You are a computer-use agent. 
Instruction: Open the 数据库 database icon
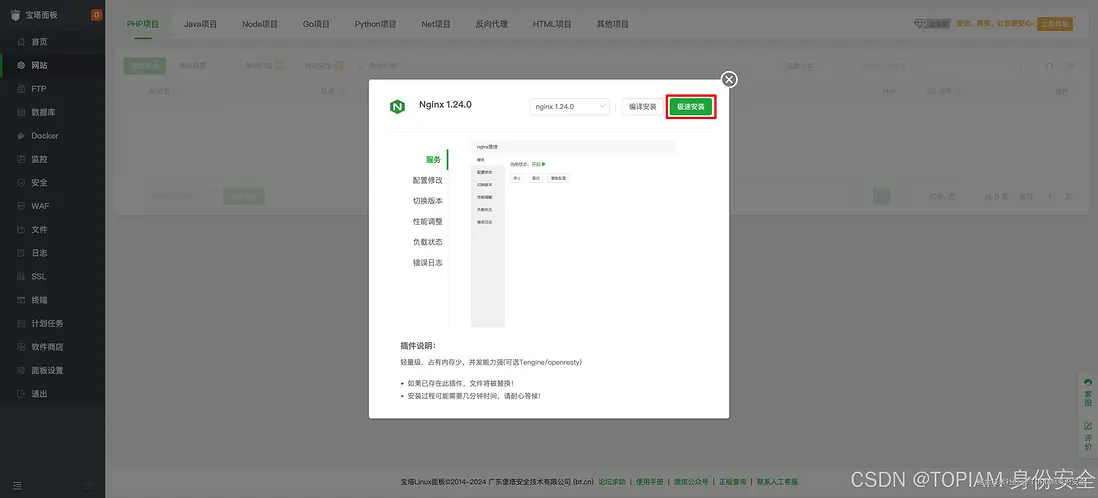coord(20,112)
